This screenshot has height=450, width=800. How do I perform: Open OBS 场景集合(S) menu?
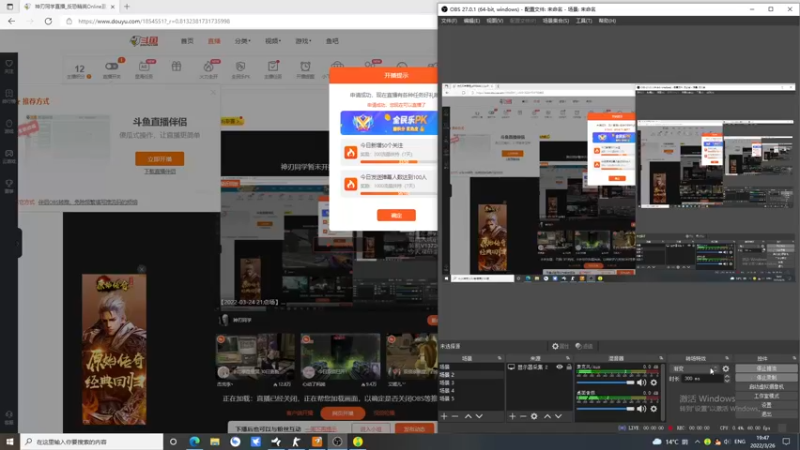[556, 21]
